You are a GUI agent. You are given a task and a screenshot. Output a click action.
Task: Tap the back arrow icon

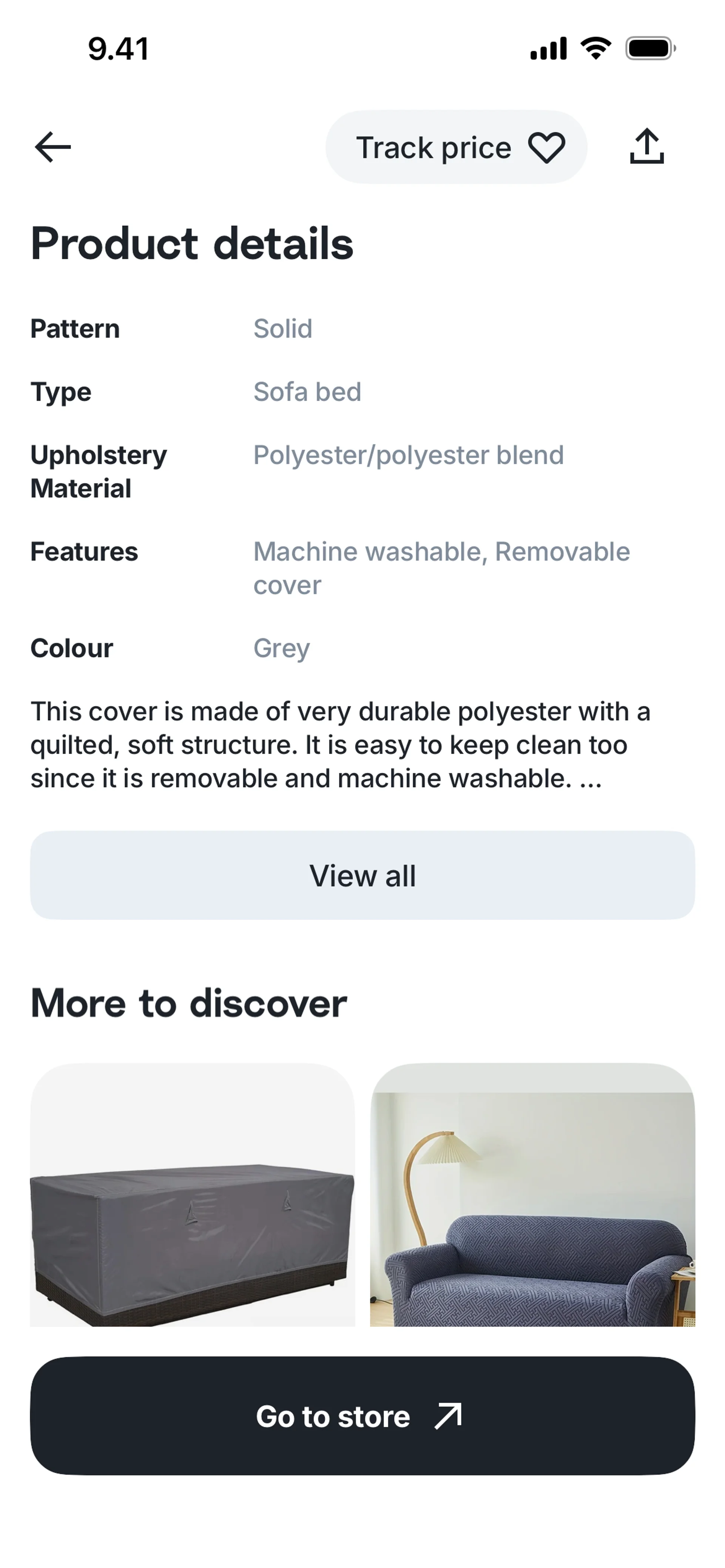tap(53, 147)
